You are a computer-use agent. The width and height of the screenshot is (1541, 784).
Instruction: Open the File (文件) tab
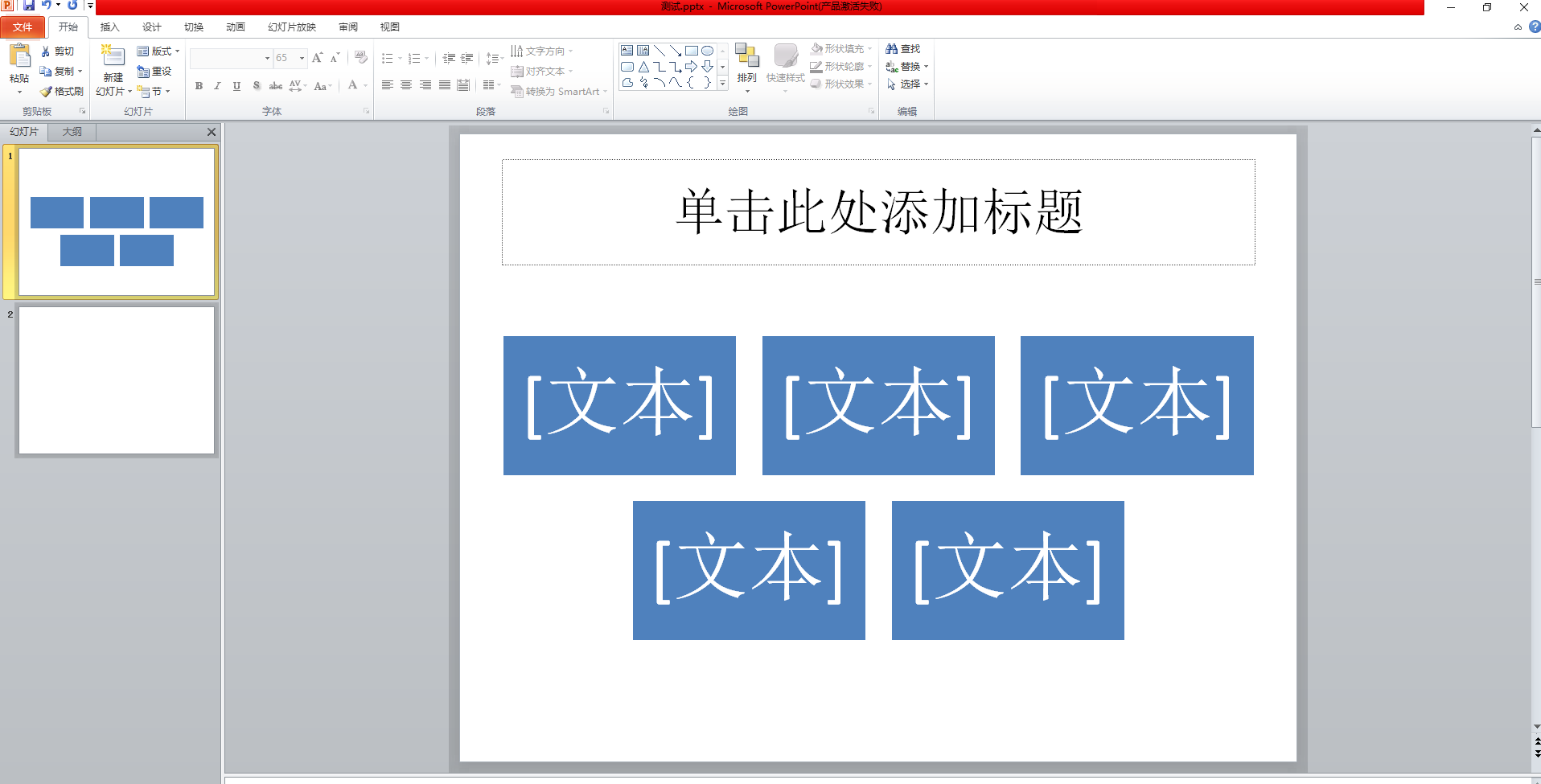(23, 27)
